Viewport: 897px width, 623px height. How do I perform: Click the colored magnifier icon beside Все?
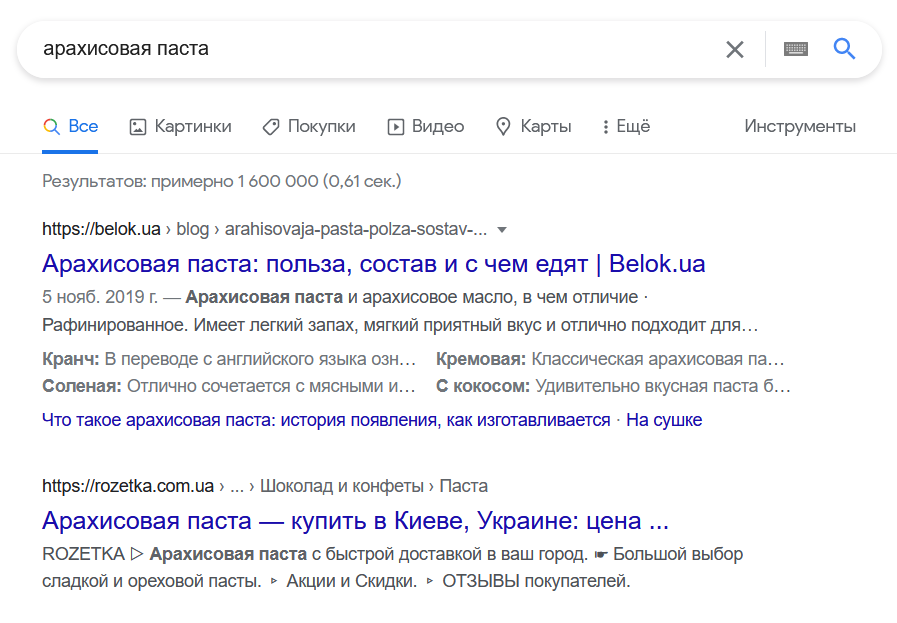click(x=51, y=127)
